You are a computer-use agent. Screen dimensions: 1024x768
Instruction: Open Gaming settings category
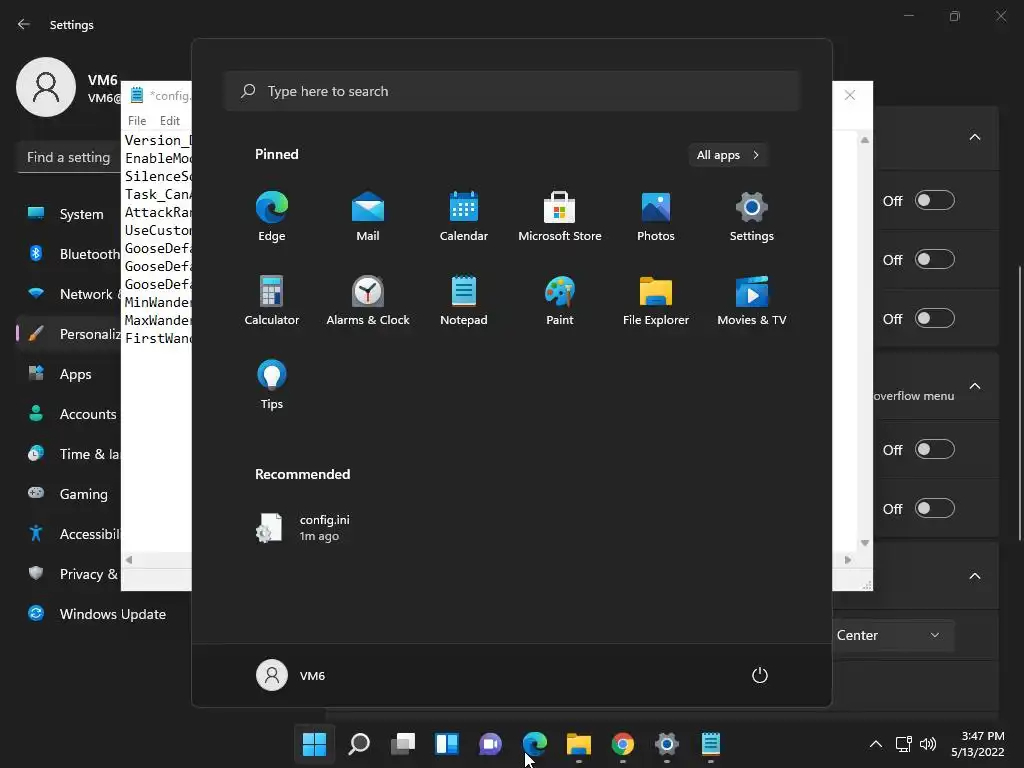coord(69,494)
